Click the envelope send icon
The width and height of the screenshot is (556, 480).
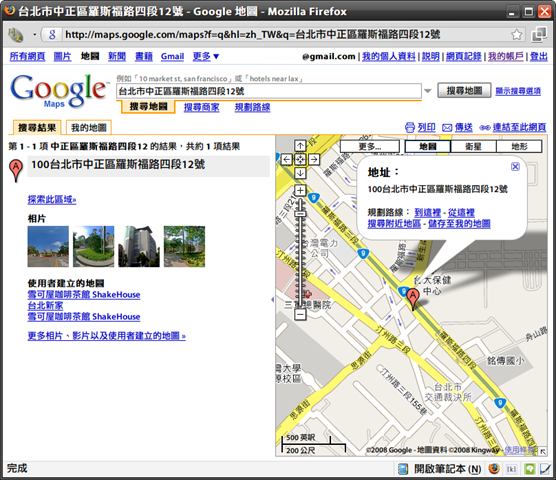click(447, 128)
